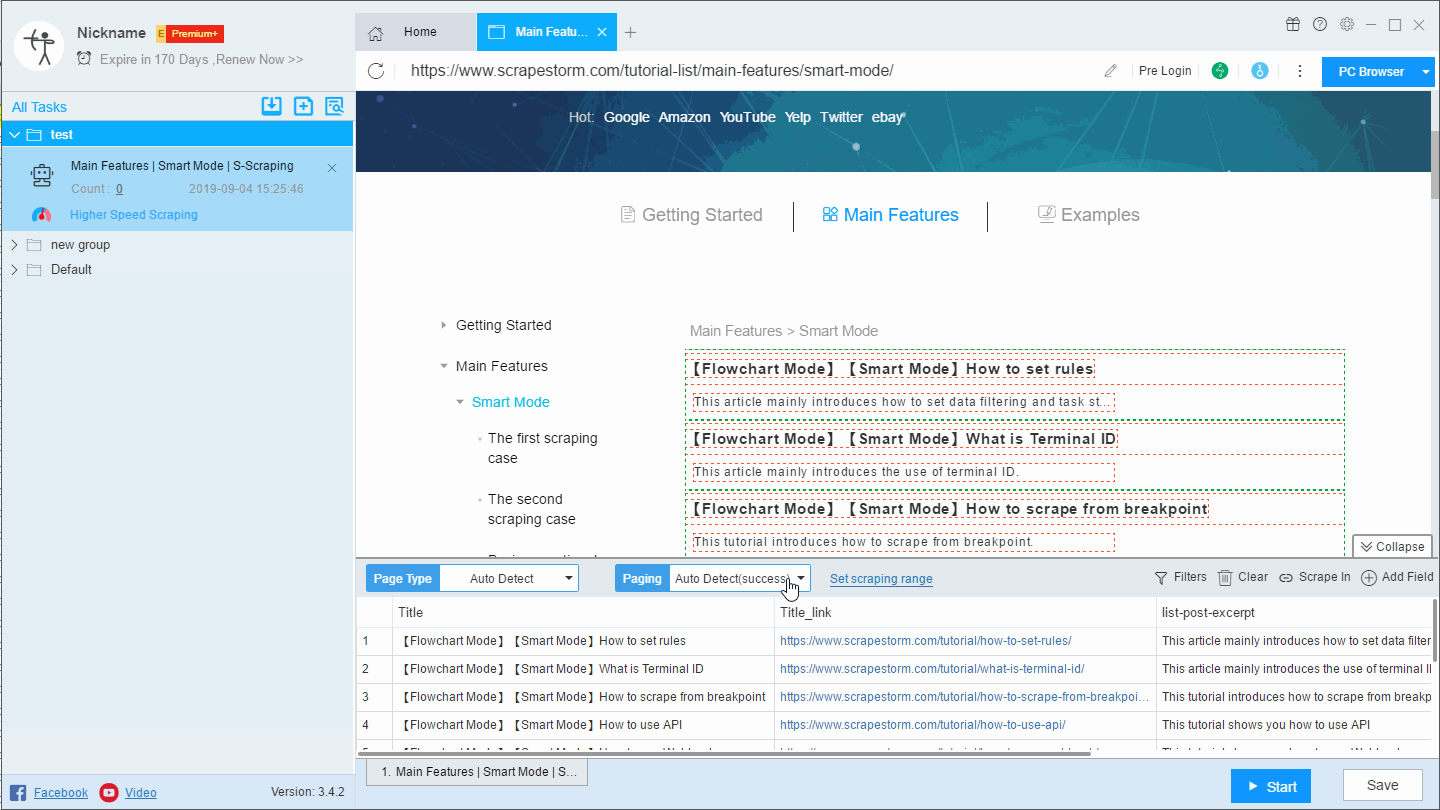This screenshot has height=810, width=1440.
Task: Expand the 'new group' folder
Action: (15, 245)
